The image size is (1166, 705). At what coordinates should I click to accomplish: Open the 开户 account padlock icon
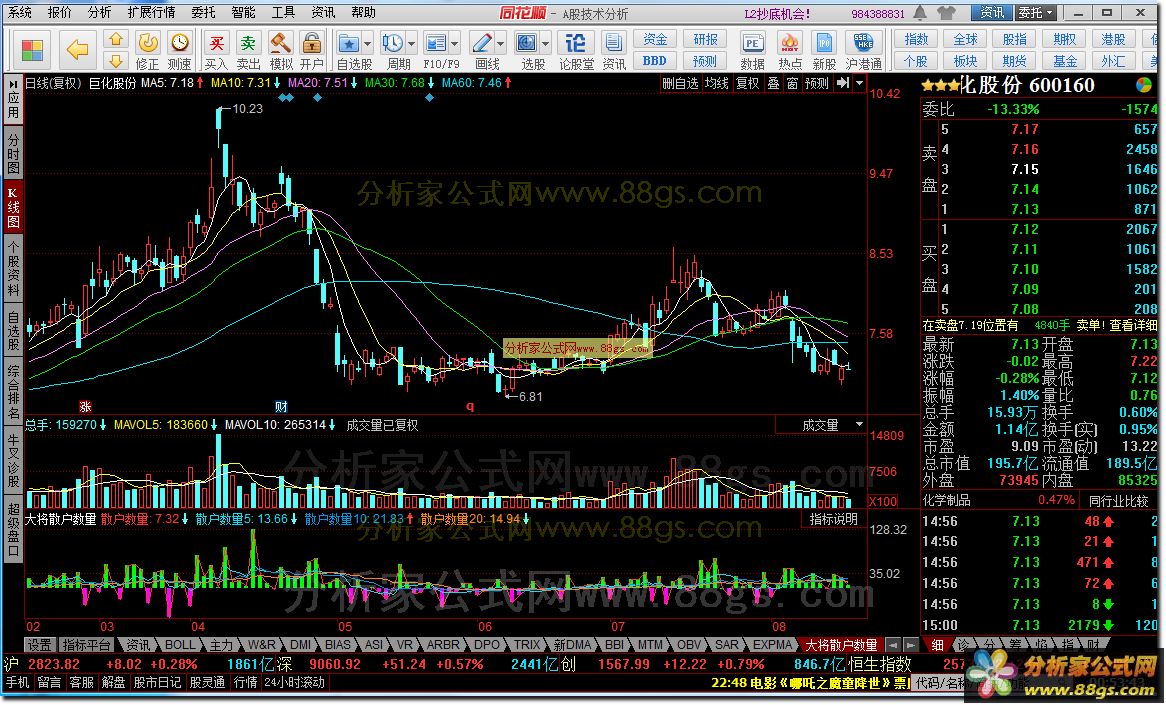[312, 51]
